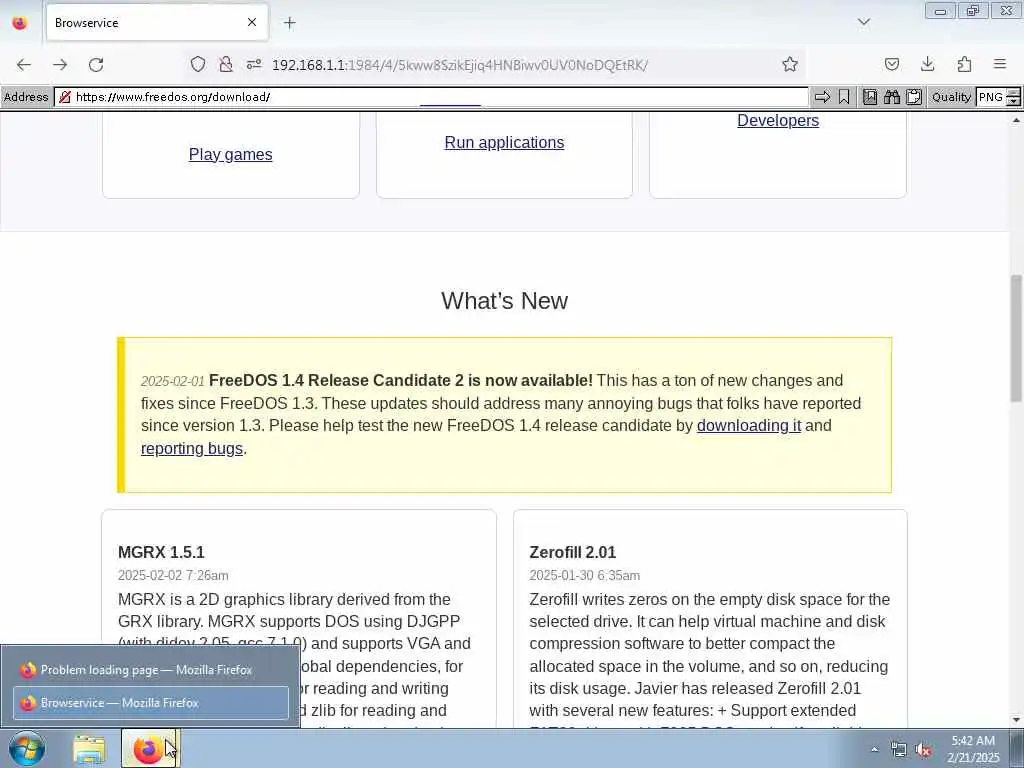The height and width of the screenshot is (768, 1024).
Task: Increase Quality with stepper up arrow
Action: [1013, 93]
